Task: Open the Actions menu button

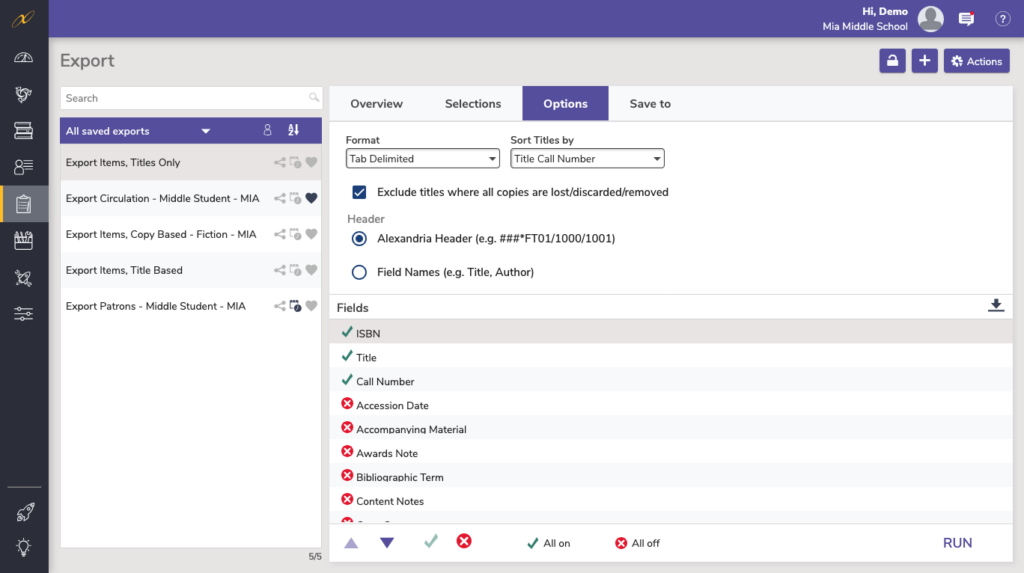Action: (976, 61)
